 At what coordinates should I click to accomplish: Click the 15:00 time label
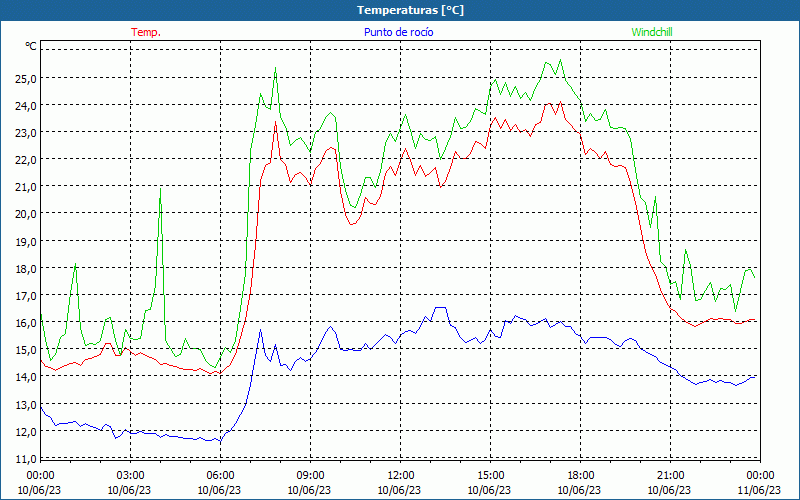(x=490, y=475)
